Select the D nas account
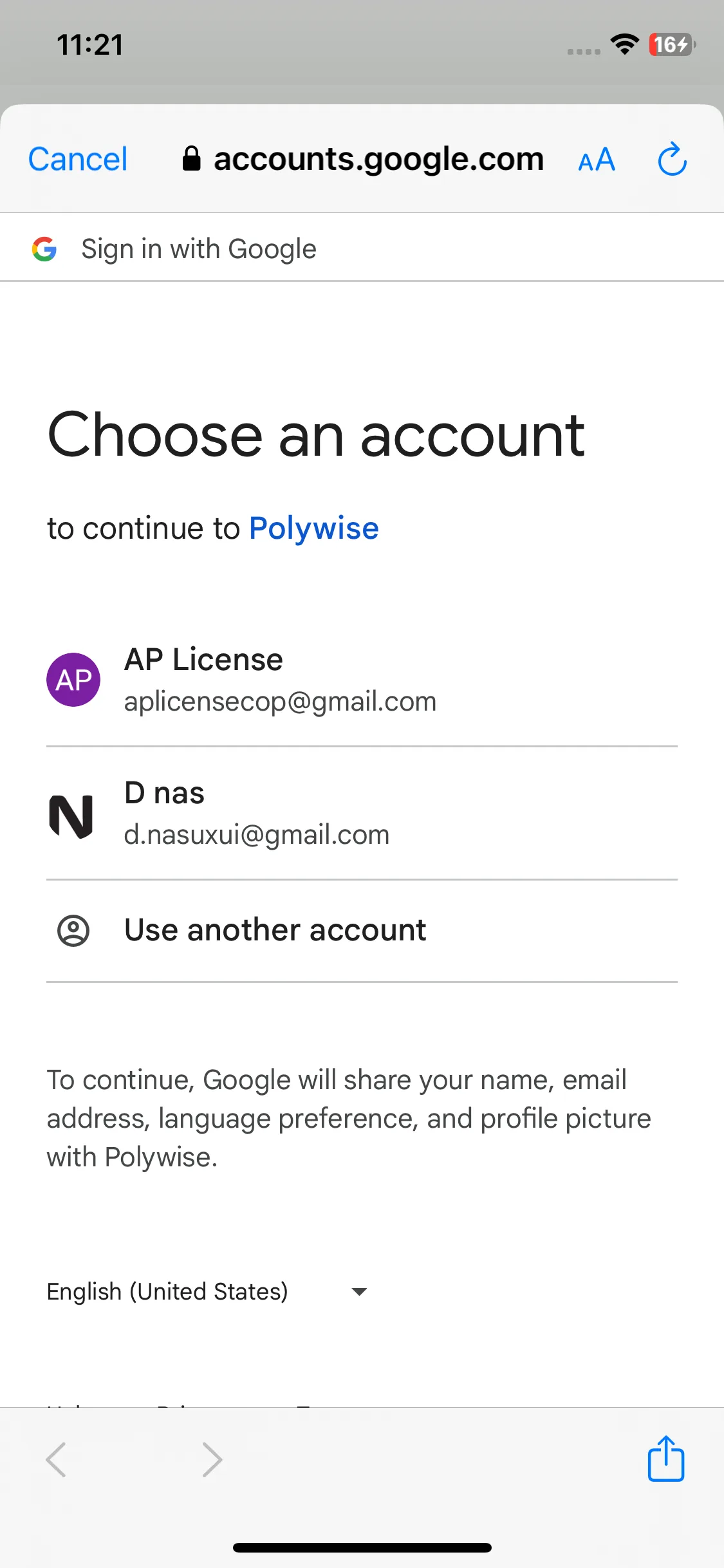Screen dimensions: 724x1568 click(362, 814)
